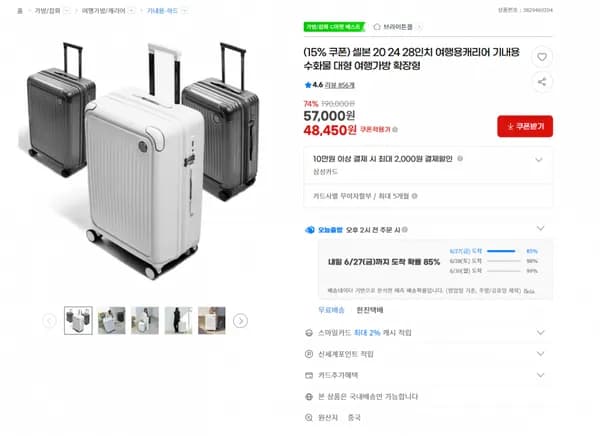This screenshot has height=436, width=600.
Task: Click the previous thumbnails left arrow
Action: pyautogui.click(x=49, y=321)
